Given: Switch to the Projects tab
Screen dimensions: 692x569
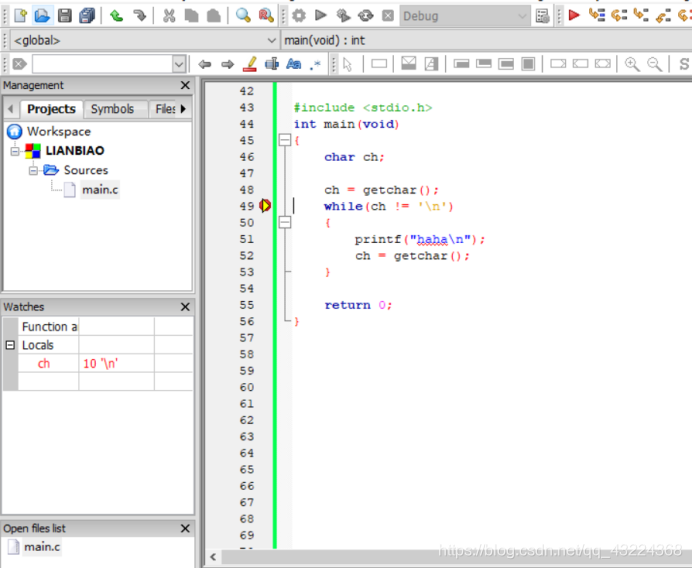Looking at the screenshot, I should (51, 109).
